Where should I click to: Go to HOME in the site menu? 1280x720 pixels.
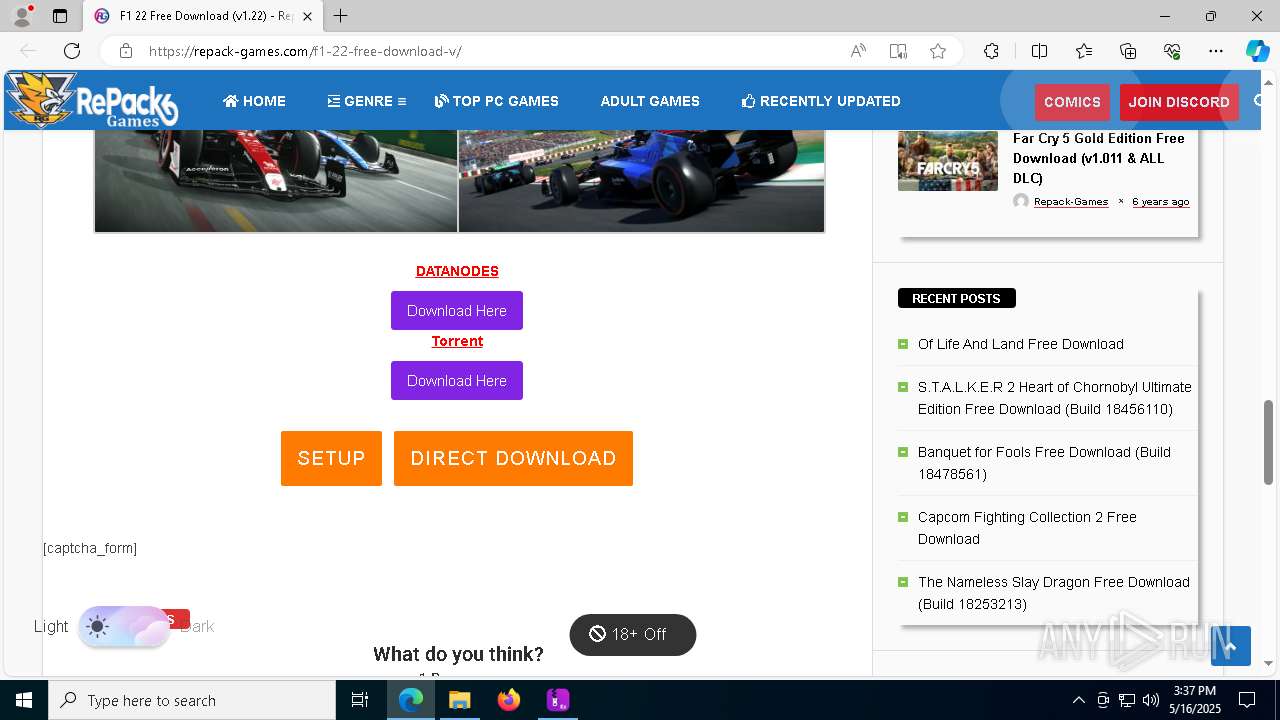pyautogui.click(x=254, y=101)
